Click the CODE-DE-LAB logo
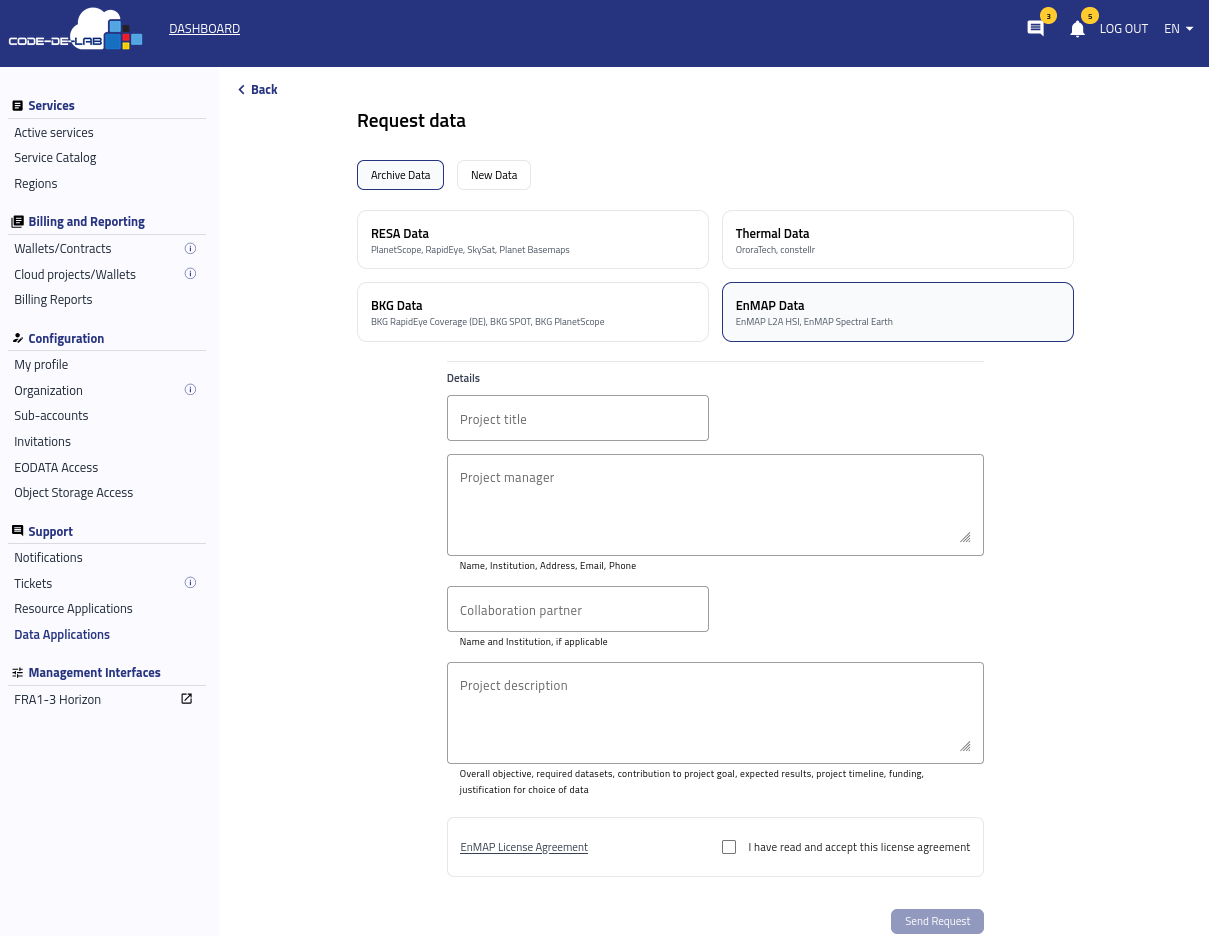 click(76, 29)
